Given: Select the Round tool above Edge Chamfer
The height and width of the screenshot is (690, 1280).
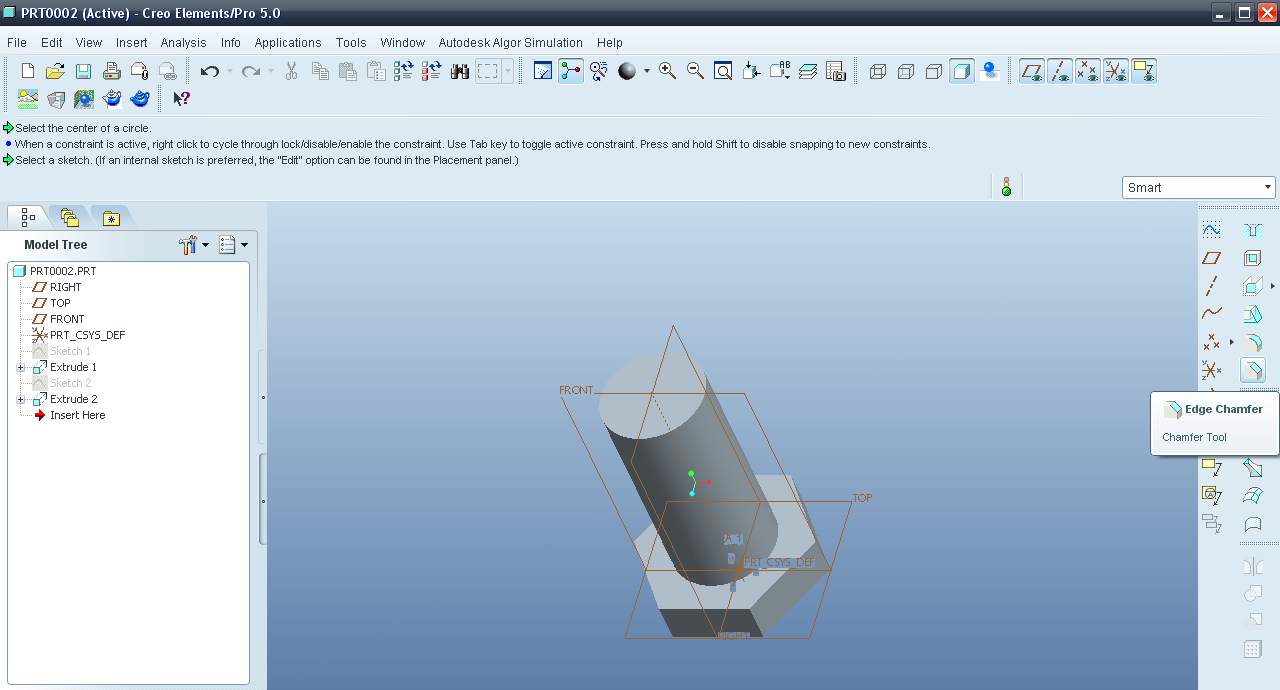Looking at the screenshot, I should click(x=1252, y=342).
